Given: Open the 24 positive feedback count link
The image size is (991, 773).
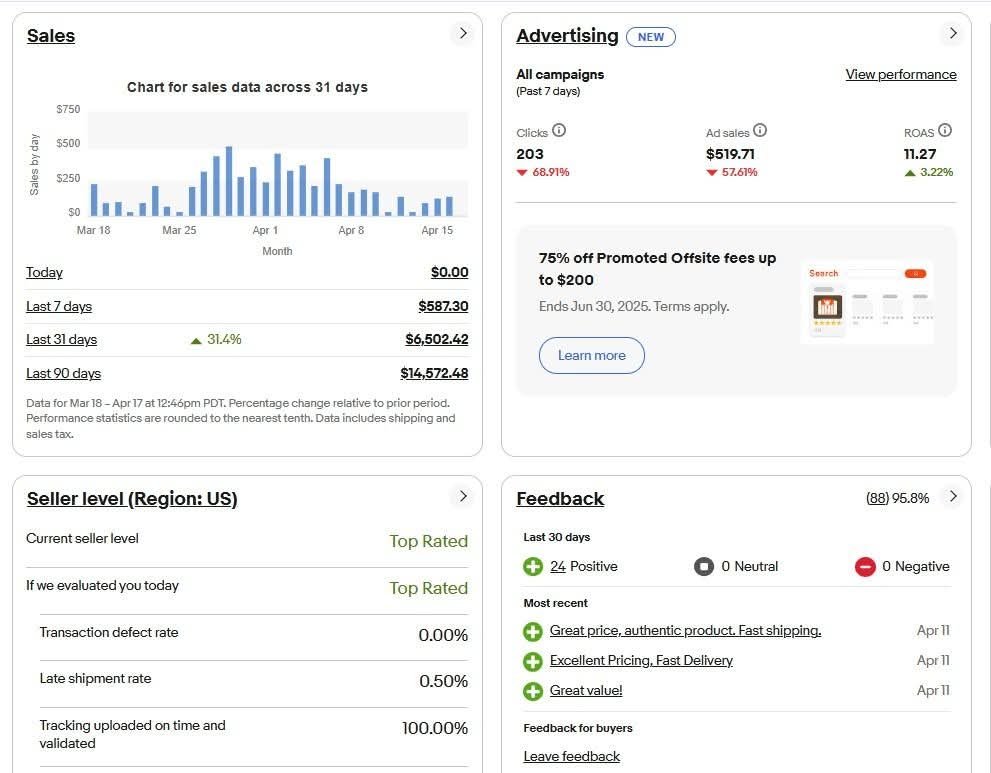Looking at the screenshot, I should pyautogui.click(x=557, y=566).
